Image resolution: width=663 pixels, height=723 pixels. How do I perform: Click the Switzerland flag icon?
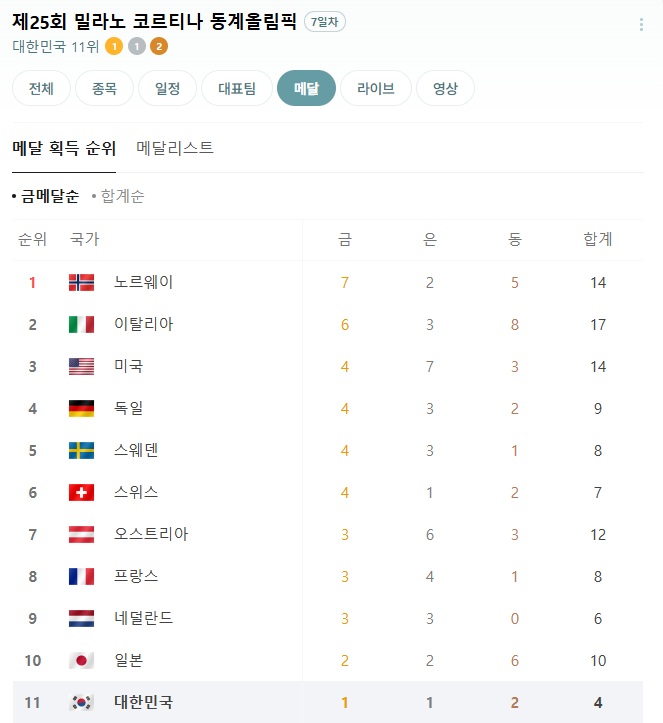[81, 492]
